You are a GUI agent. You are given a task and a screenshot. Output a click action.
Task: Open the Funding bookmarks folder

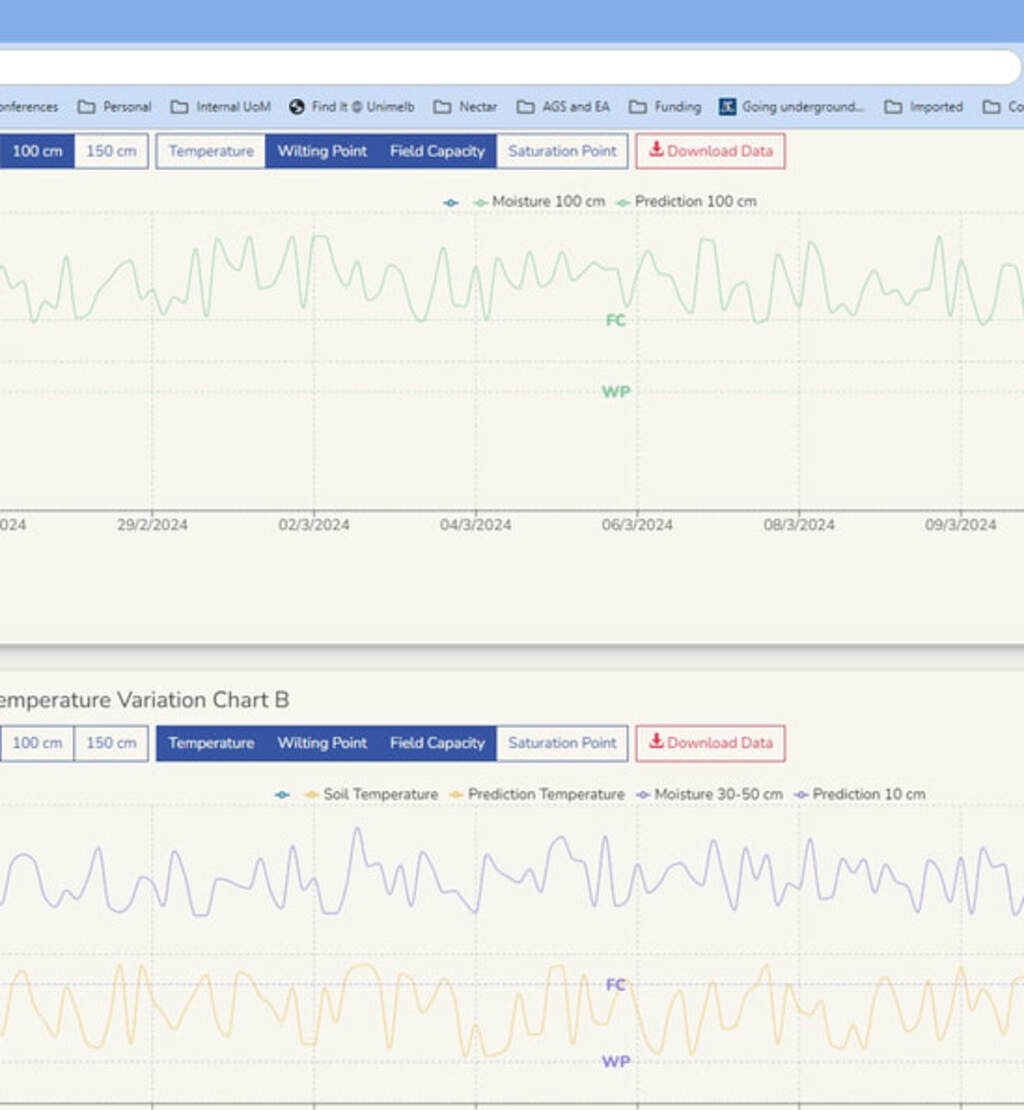665,107
